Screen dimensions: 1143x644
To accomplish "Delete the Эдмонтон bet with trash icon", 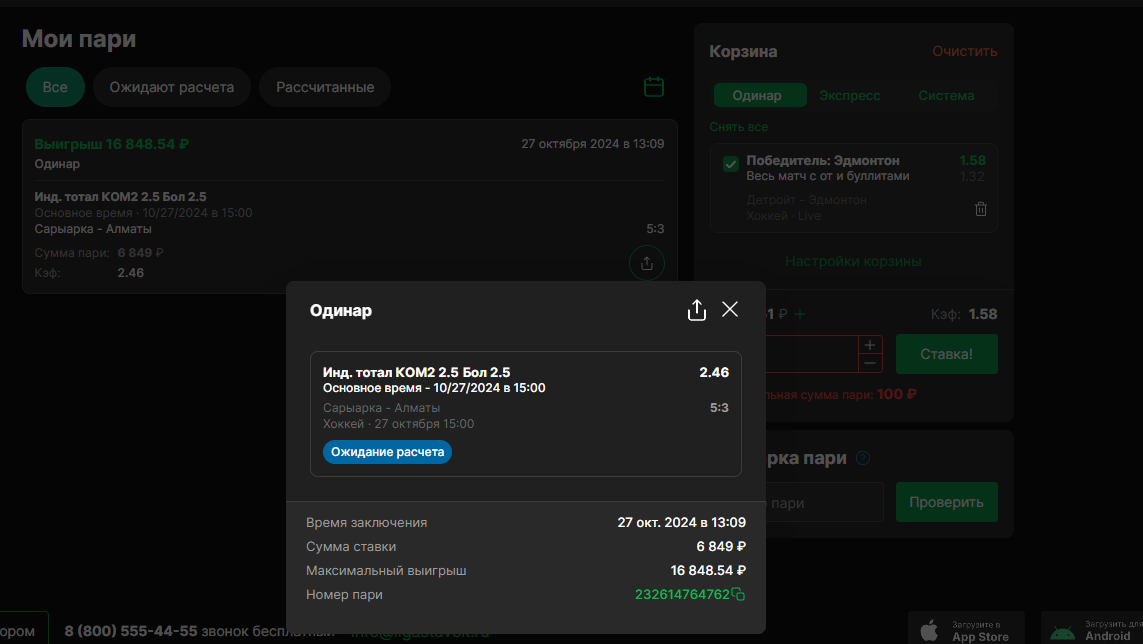I will tap(981, 209).
